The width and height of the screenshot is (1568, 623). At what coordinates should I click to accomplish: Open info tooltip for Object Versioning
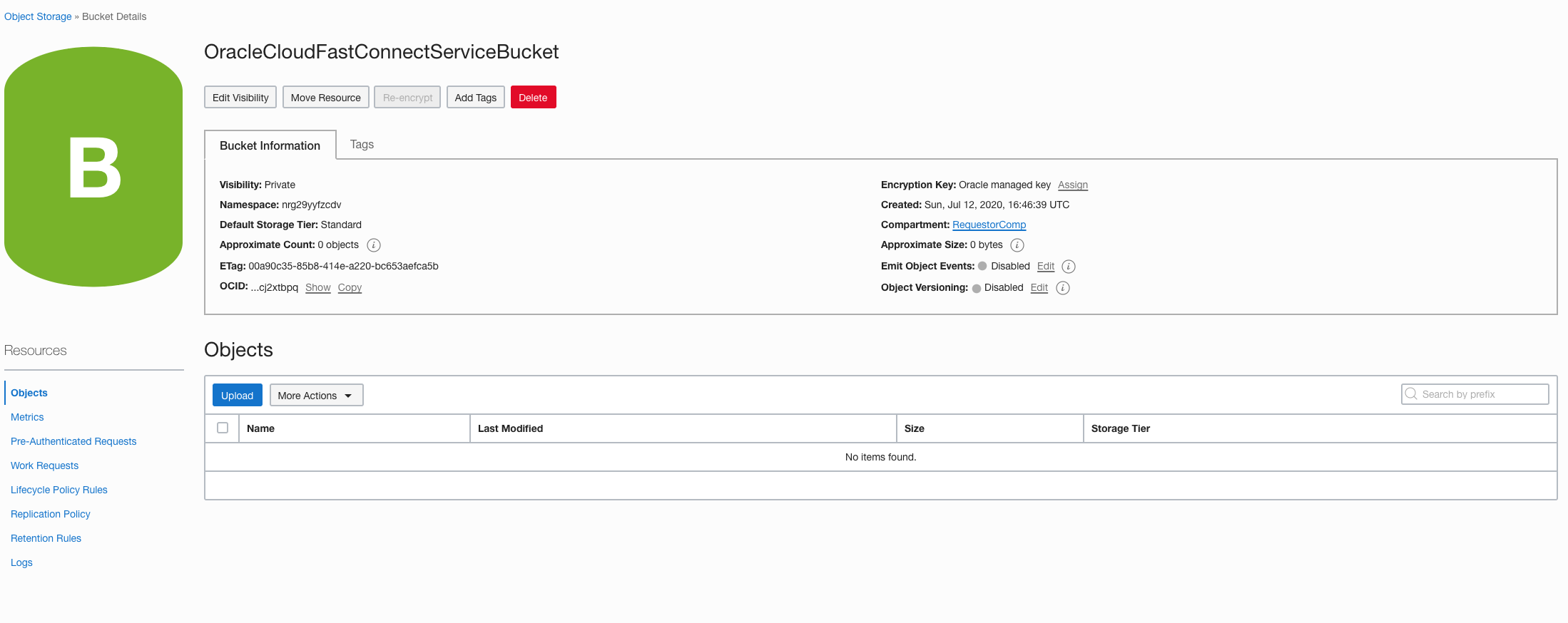(1062, 288)
